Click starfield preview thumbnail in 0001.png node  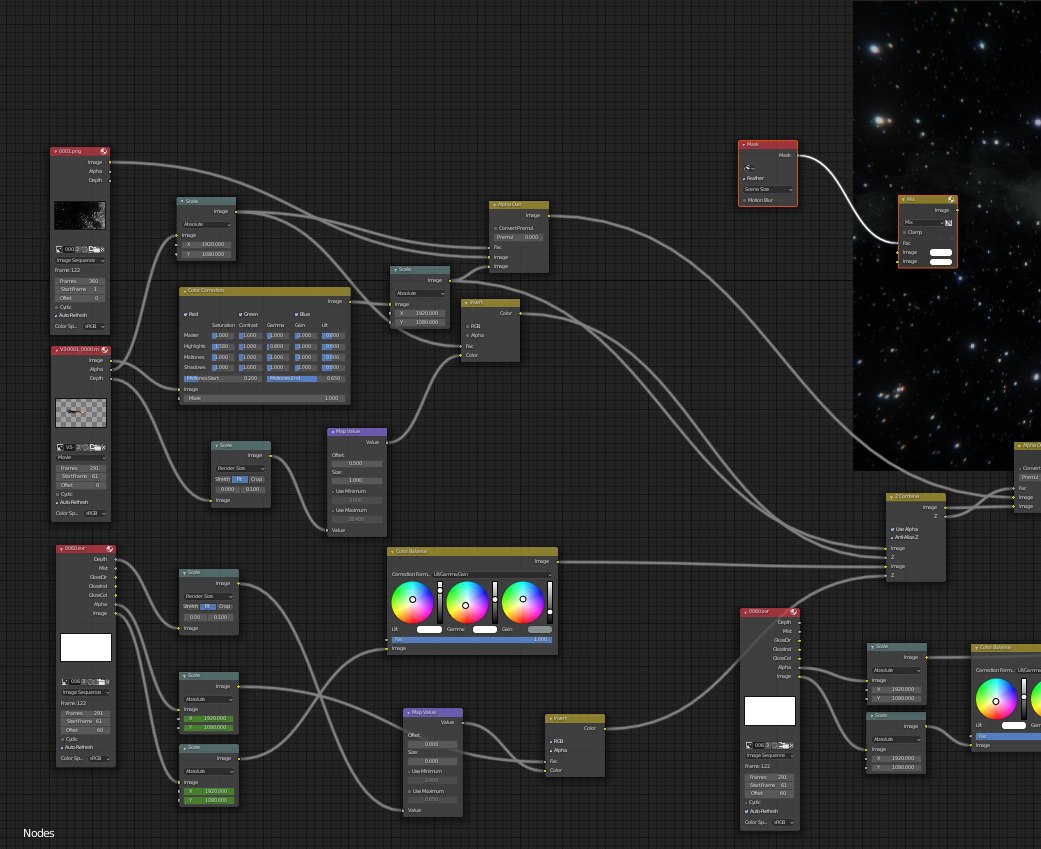pos(80,216)
